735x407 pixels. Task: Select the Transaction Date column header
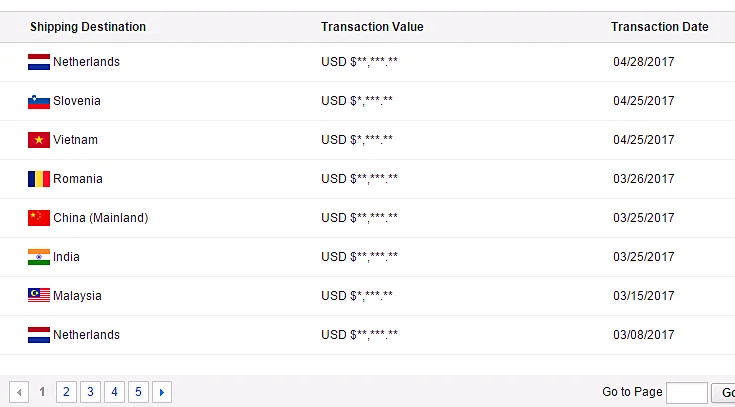point(660,27)
